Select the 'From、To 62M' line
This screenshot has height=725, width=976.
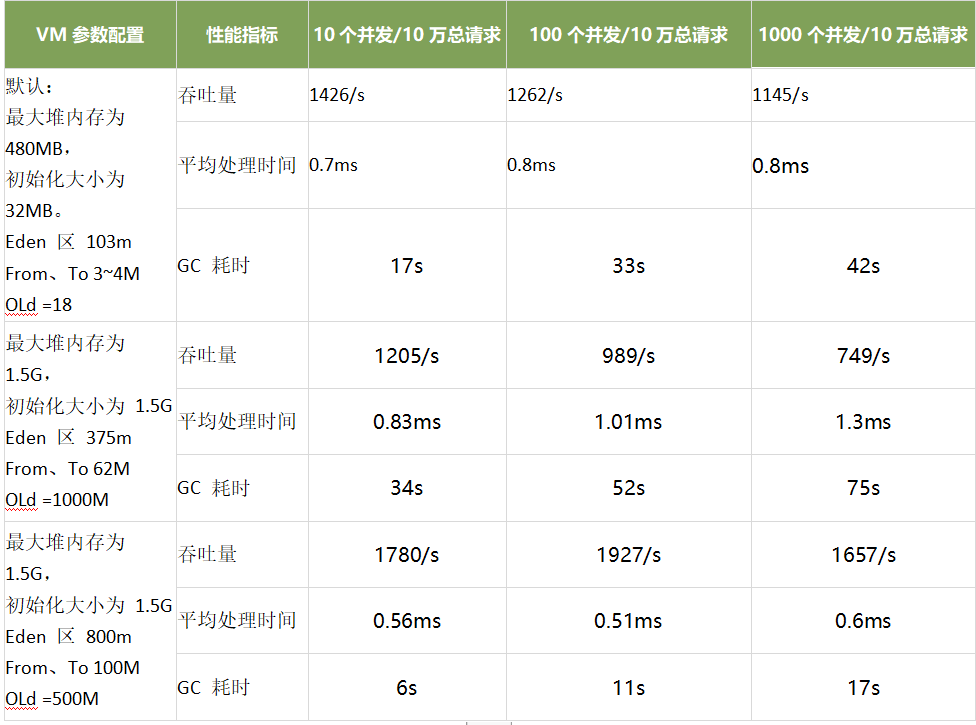68,469
